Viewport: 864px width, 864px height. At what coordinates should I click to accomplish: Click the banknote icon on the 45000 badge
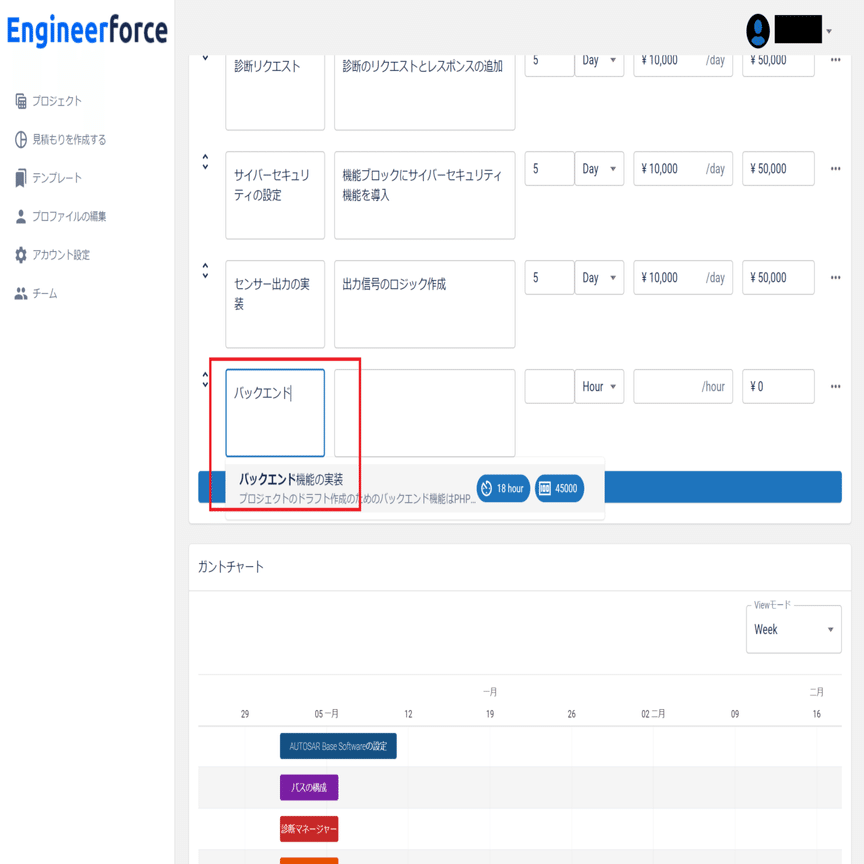tap(546, 488)
